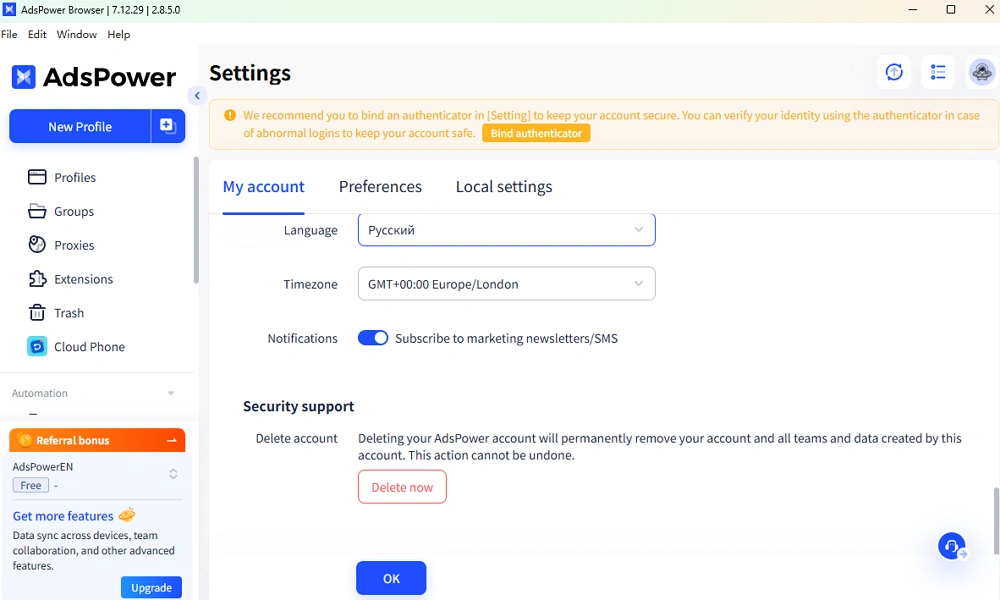
Task: Click the AdsPower icon in title bar
Action: coord(9,10)
